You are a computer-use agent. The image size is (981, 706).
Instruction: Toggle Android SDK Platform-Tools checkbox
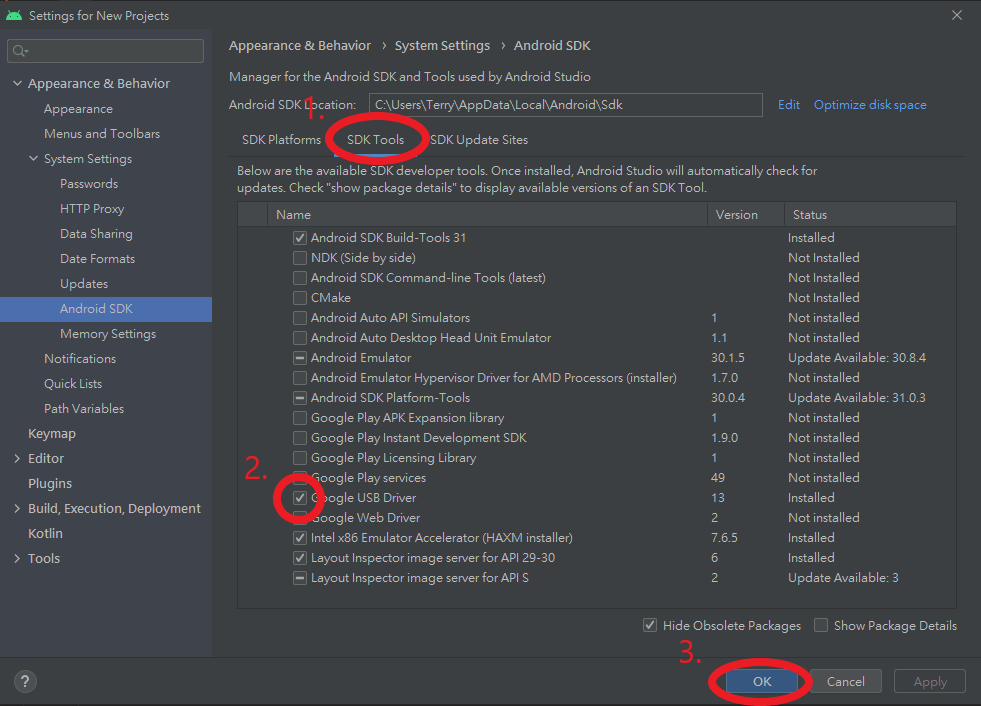(300, 398)
